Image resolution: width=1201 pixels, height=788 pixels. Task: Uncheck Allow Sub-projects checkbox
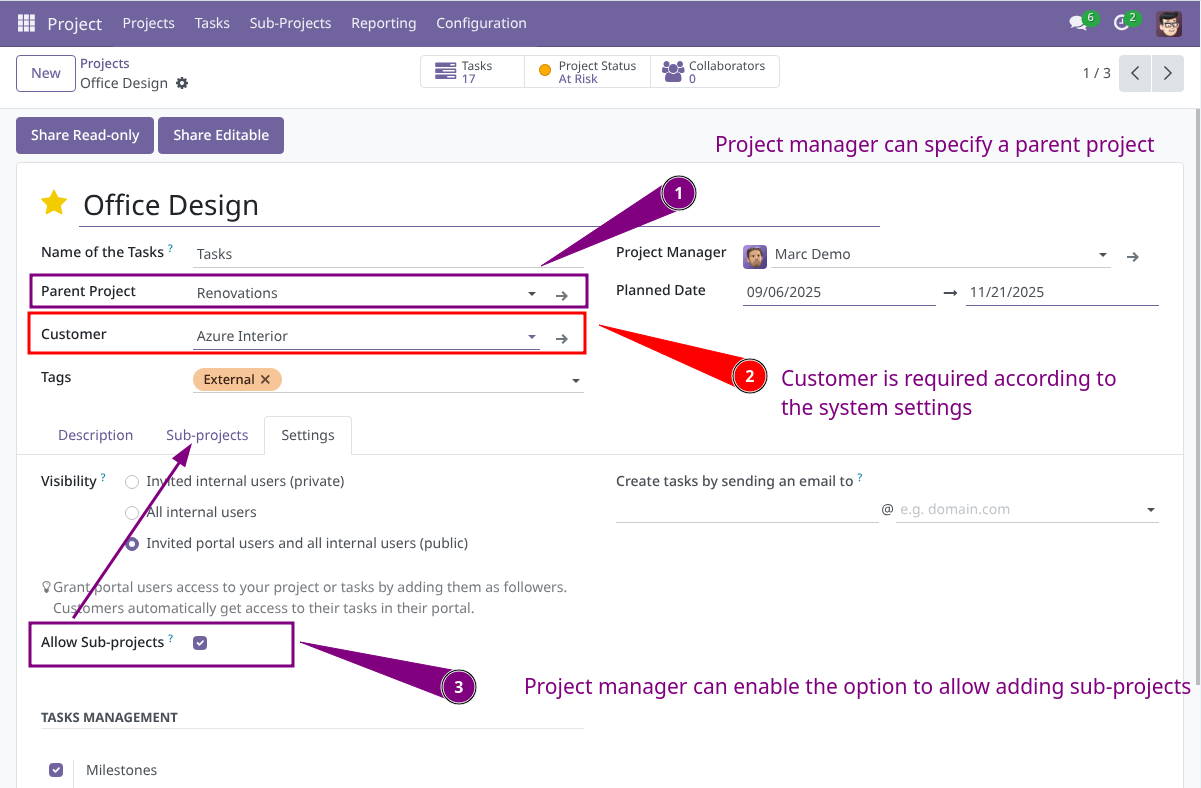pos(200,643)
